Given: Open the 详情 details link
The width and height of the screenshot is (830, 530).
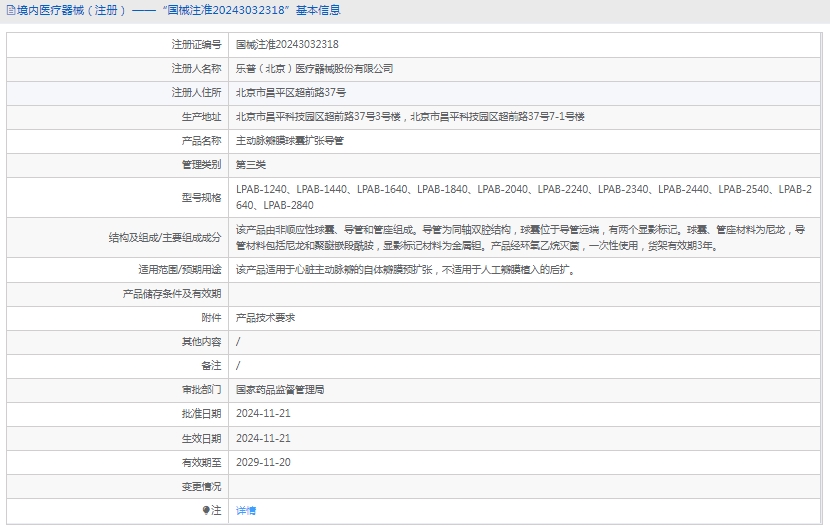Looking at the screenshot, I should pyautogui.click(x=246, y=511).
